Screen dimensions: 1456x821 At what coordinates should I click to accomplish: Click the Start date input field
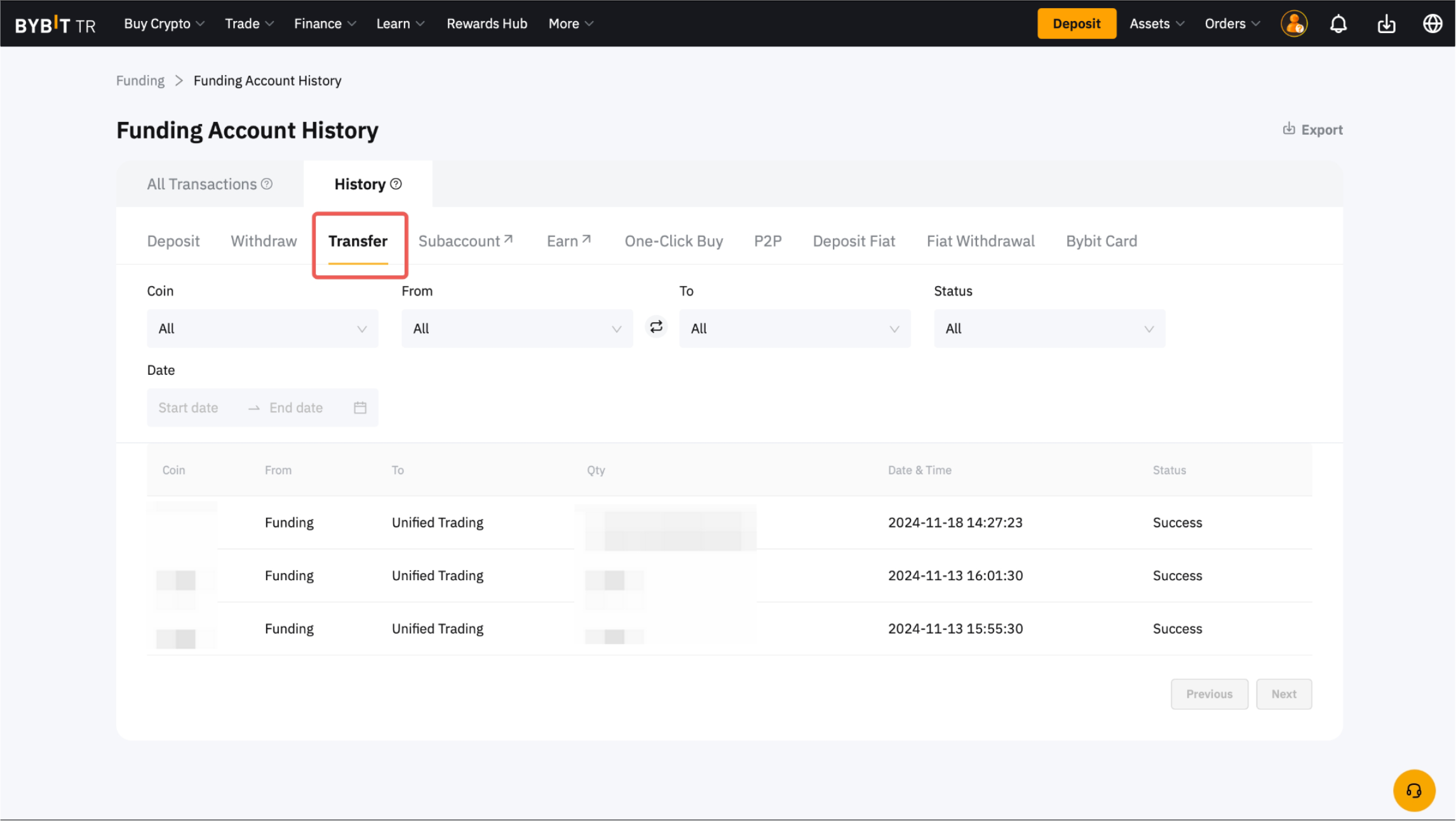point(189,407)
